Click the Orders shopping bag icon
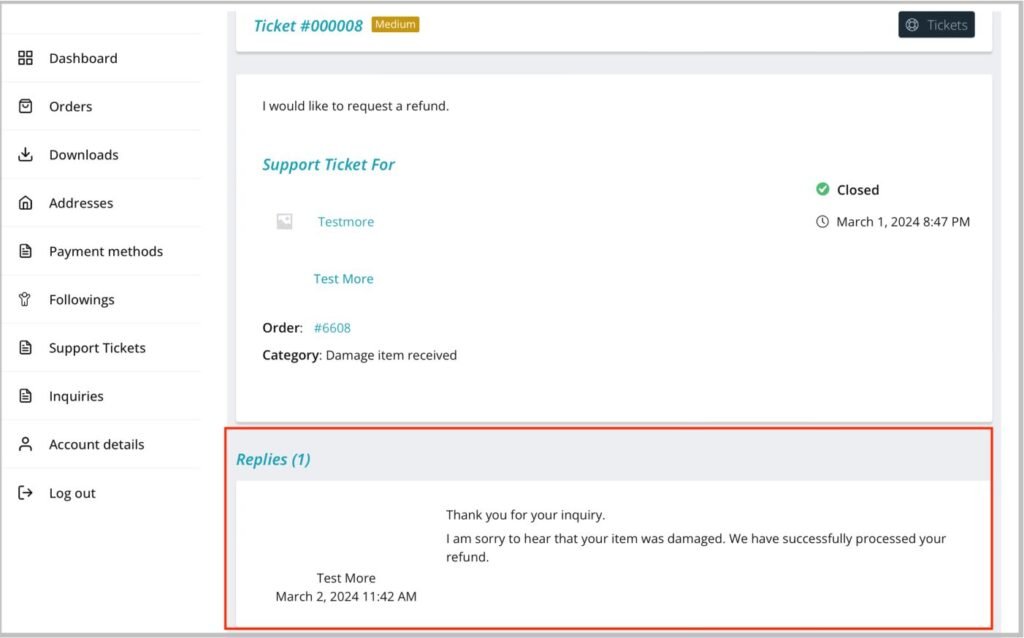This screenshot has height=638, width=1024. (x=26, y=106)
